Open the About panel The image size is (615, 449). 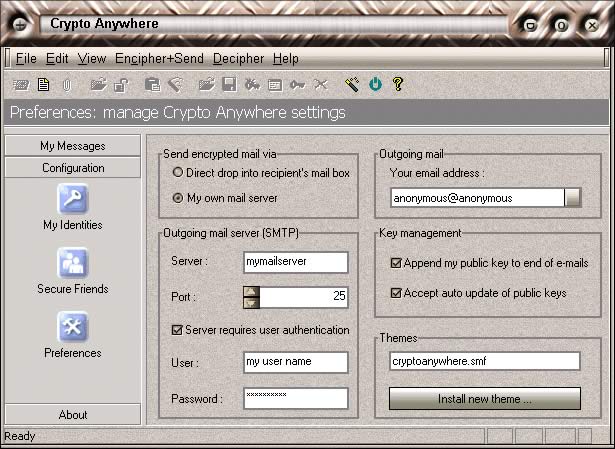coord(73,414)
